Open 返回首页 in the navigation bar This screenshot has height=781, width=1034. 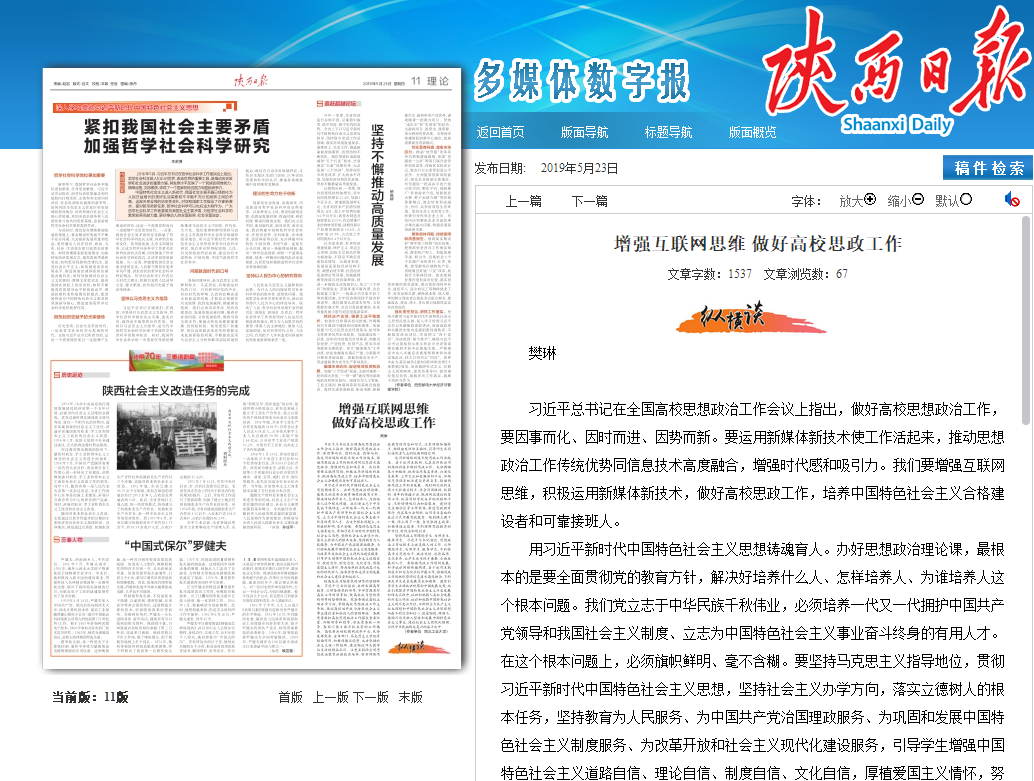(x=500, y=132)
